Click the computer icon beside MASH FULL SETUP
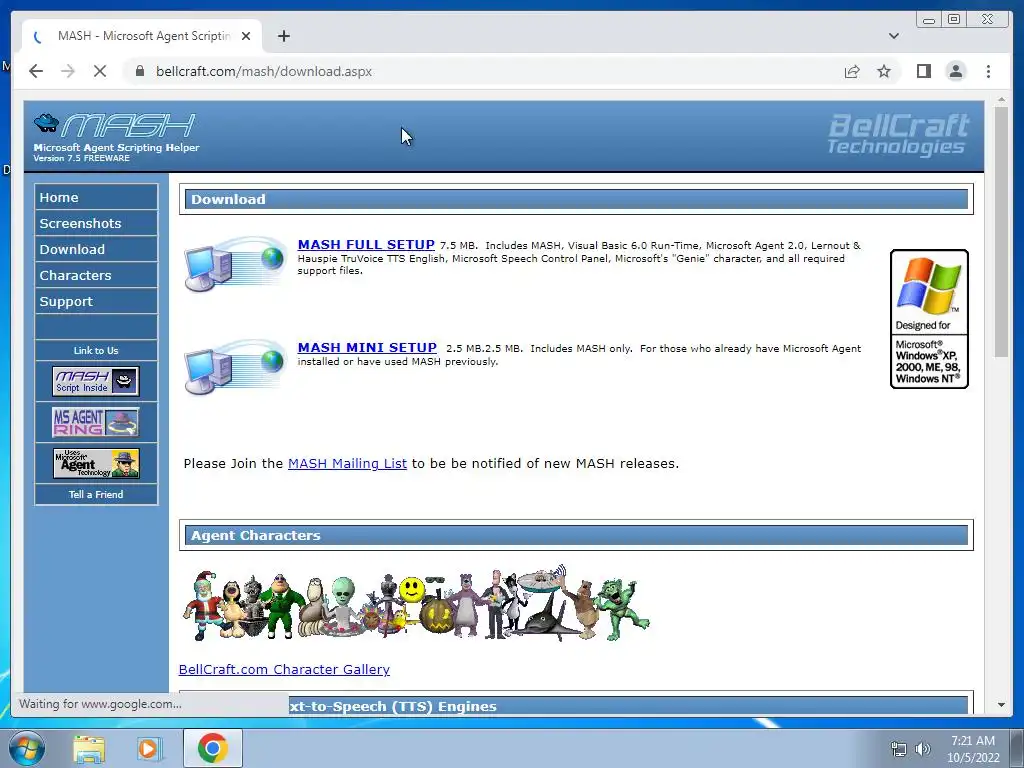Screen dimensions: 1024x768 pos(236,264)
